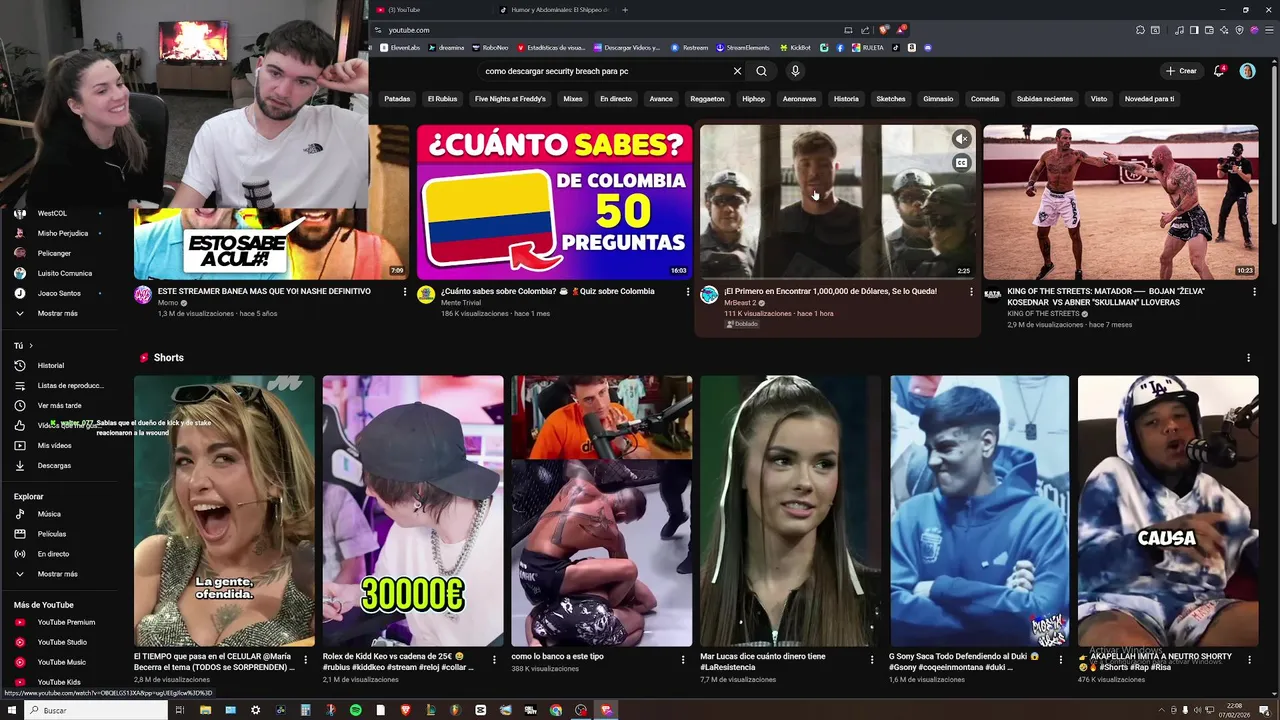Click the Crear button
Viewport: 1280px width, 720px height.
click(1181, 71)
